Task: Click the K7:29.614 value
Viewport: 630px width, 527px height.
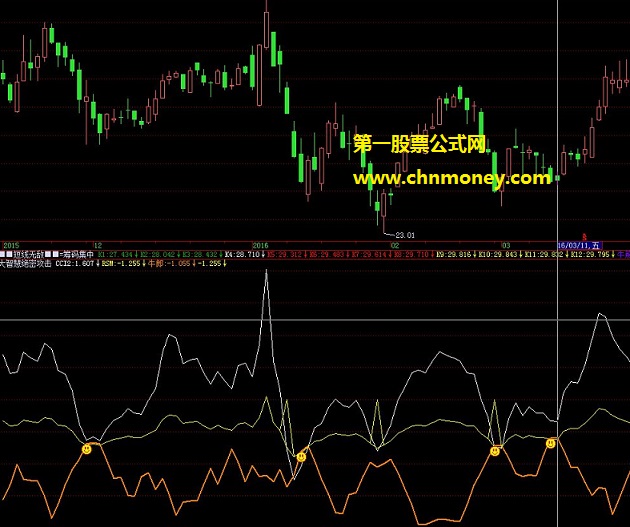Action: [370, 254]
